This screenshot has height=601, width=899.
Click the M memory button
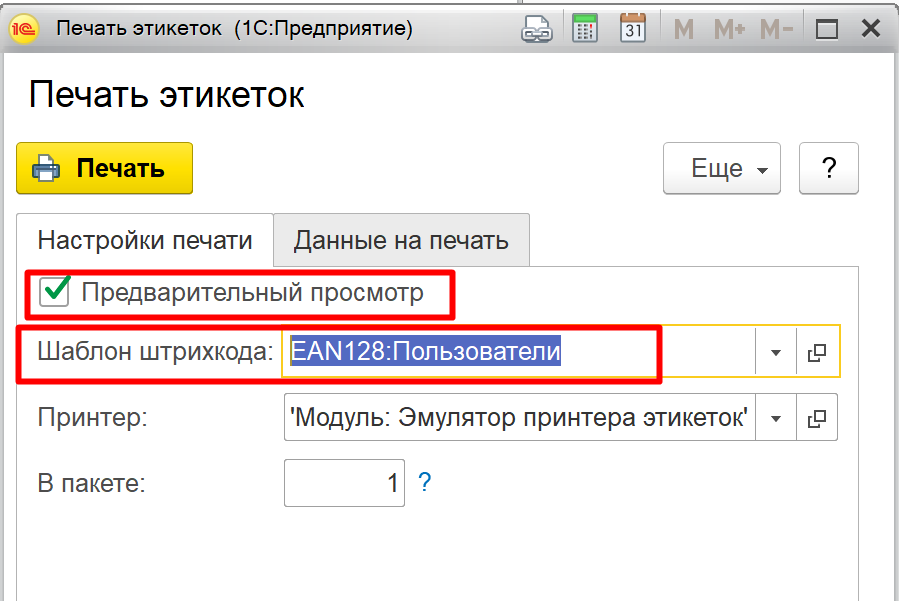tap(683, 29)
